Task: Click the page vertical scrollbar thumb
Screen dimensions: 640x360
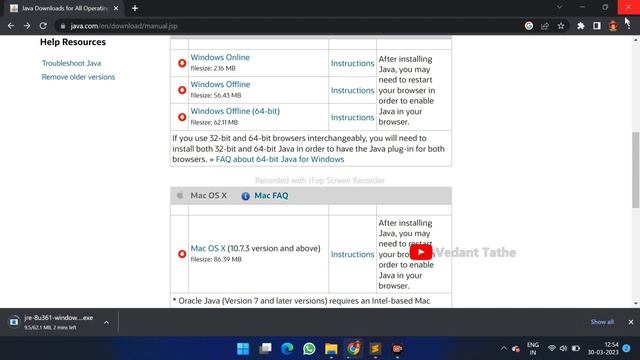Action: [636, 170]
